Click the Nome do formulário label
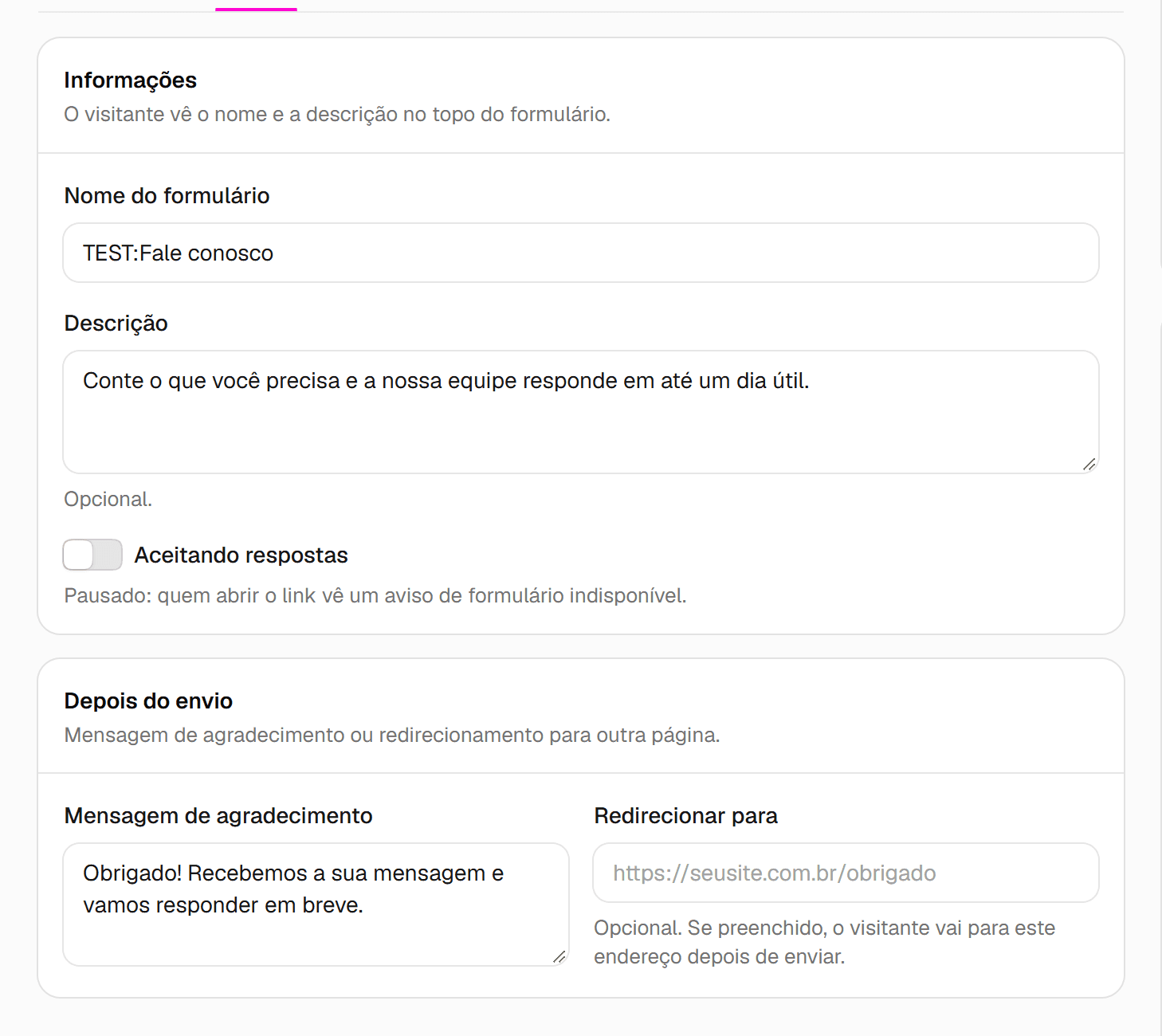The image size is (1162, 1036). point(167,195)
